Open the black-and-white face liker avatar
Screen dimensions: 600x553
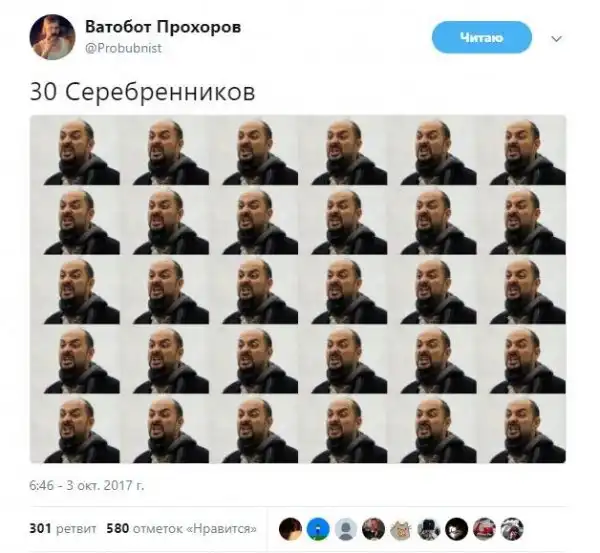(x=457, y=529)
